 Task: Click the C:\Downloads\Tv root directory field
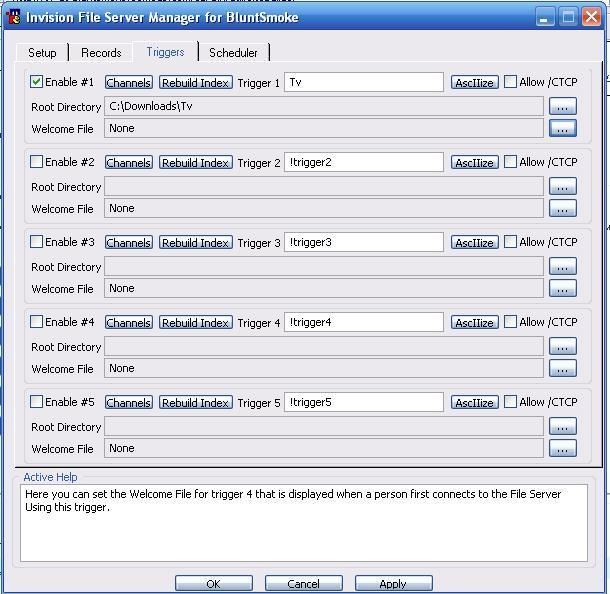point(324,106)
